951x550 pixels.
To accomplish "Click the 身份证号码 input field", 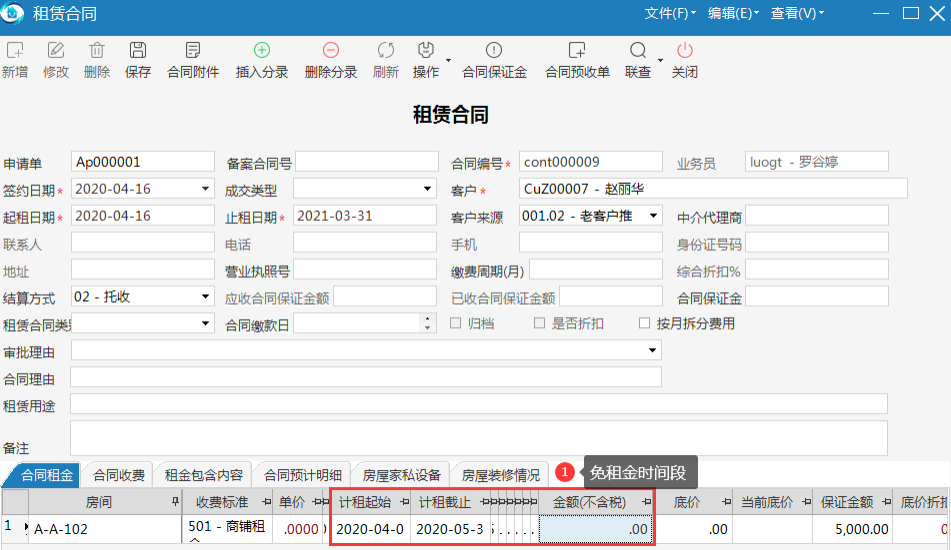I will tap(817, 243).
